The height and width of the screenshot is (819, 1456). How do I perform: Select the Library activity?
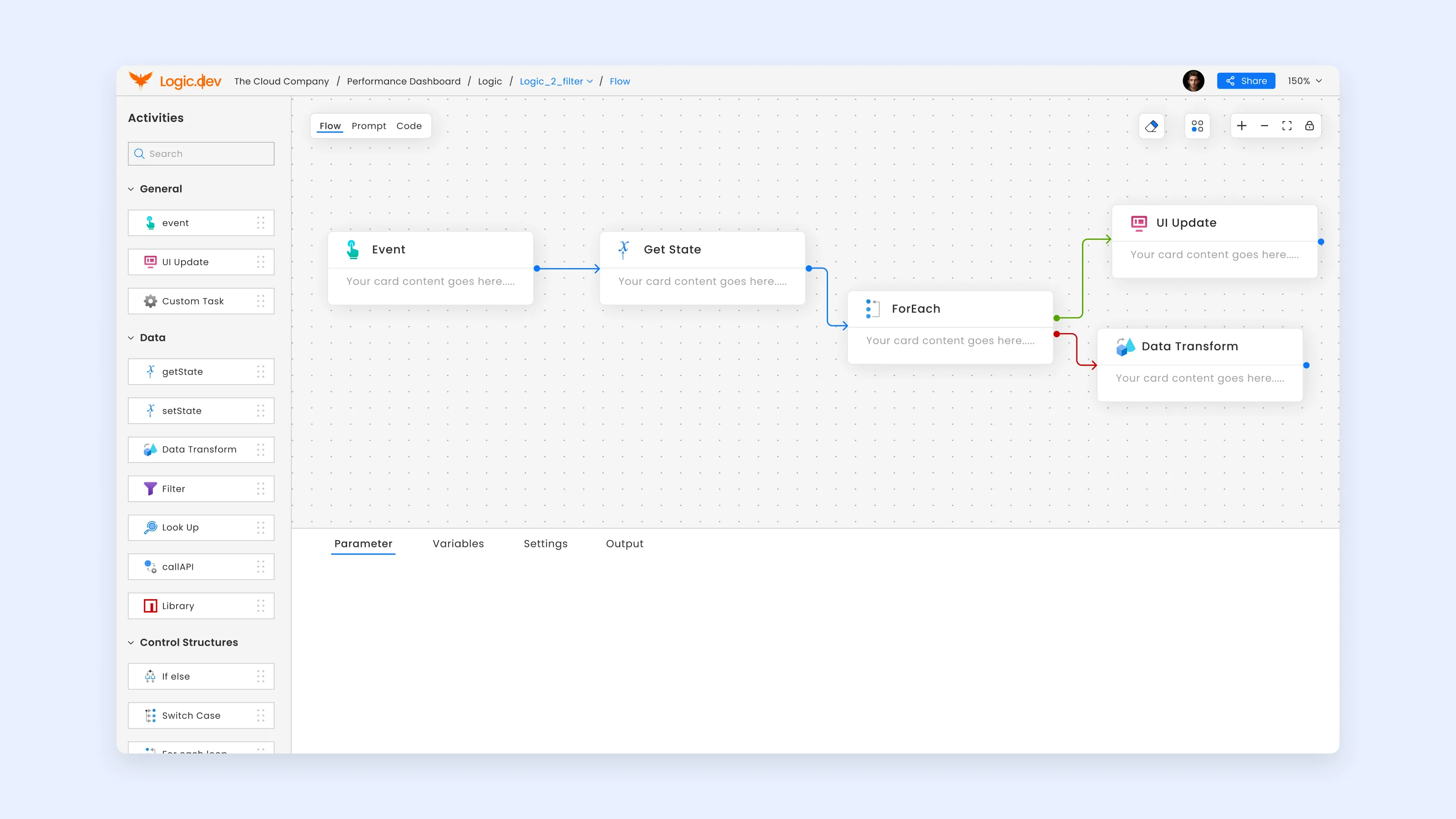201,606
